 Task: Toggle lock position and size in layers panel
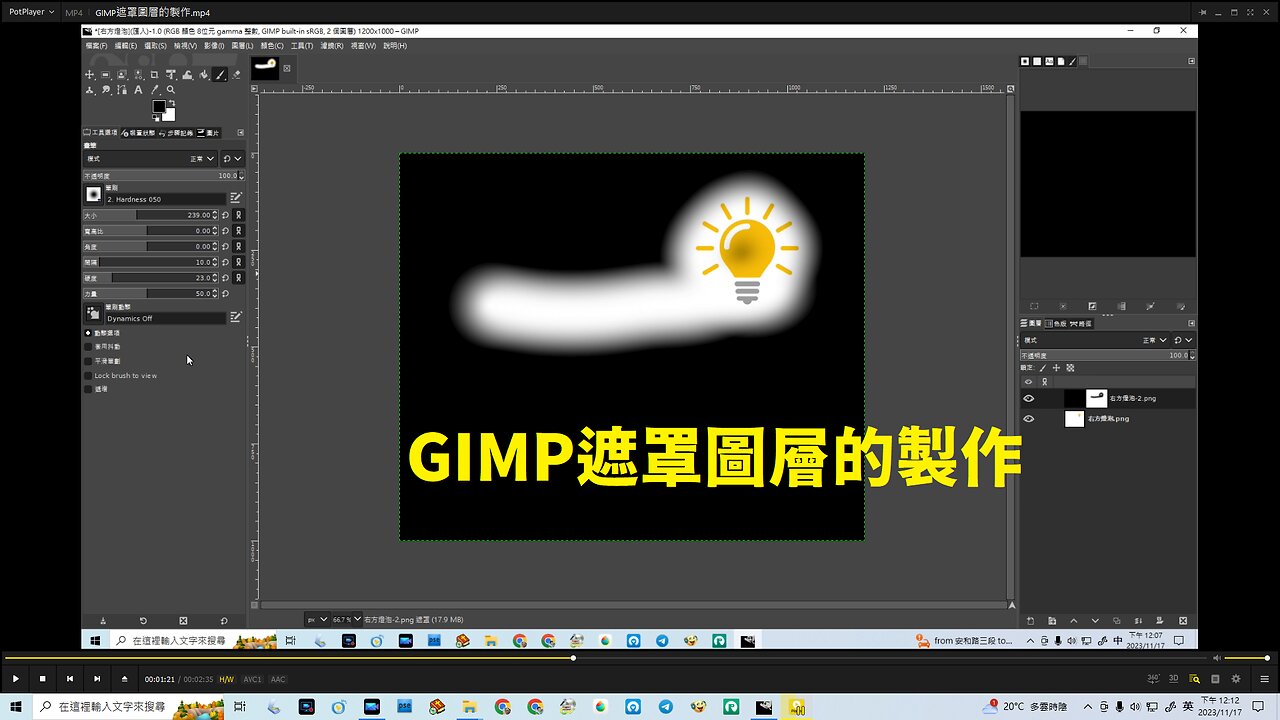point(1056,368)
